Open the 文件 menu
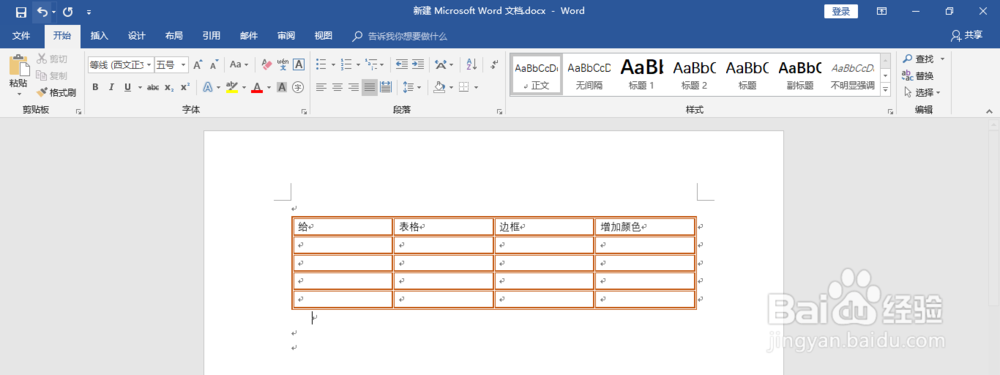This screenshot has height=375, width=1000. click(x=21, y=36)
